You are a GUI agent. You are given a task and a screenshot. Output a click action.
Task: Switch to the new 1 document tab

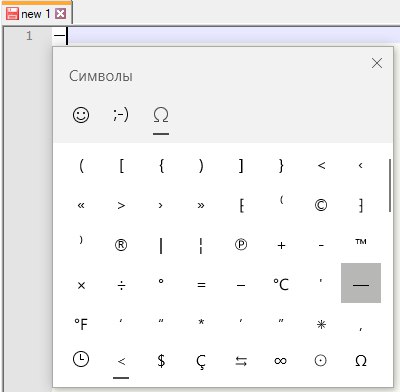coord(36,14)
